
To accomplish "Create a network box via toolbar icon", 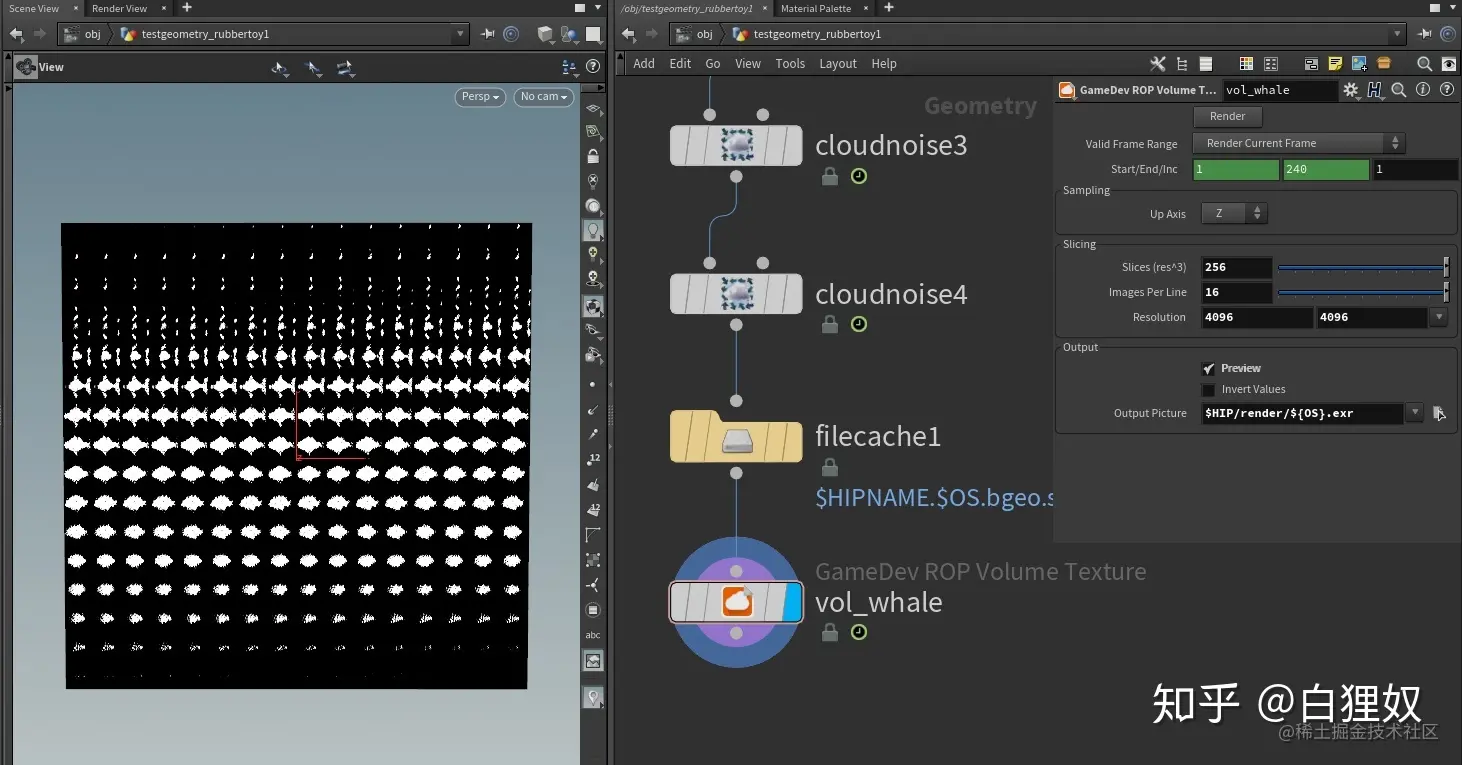I will coord(1311,64).
